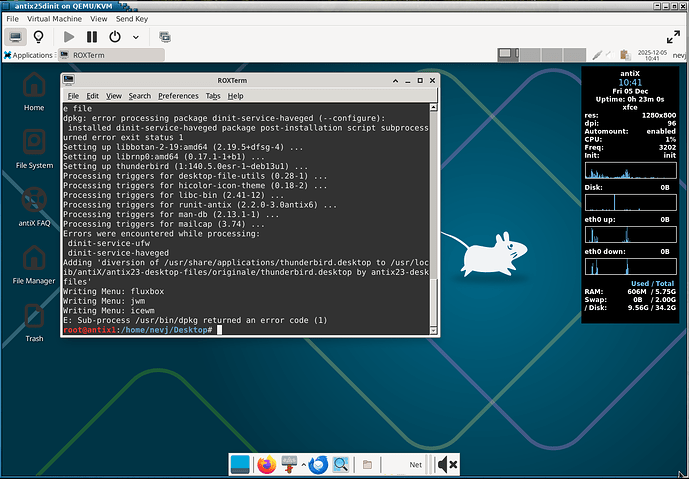This screenshot has height=479, width=689.
Task: Select the File Manager desktop icon
Action: pos(34,265)
